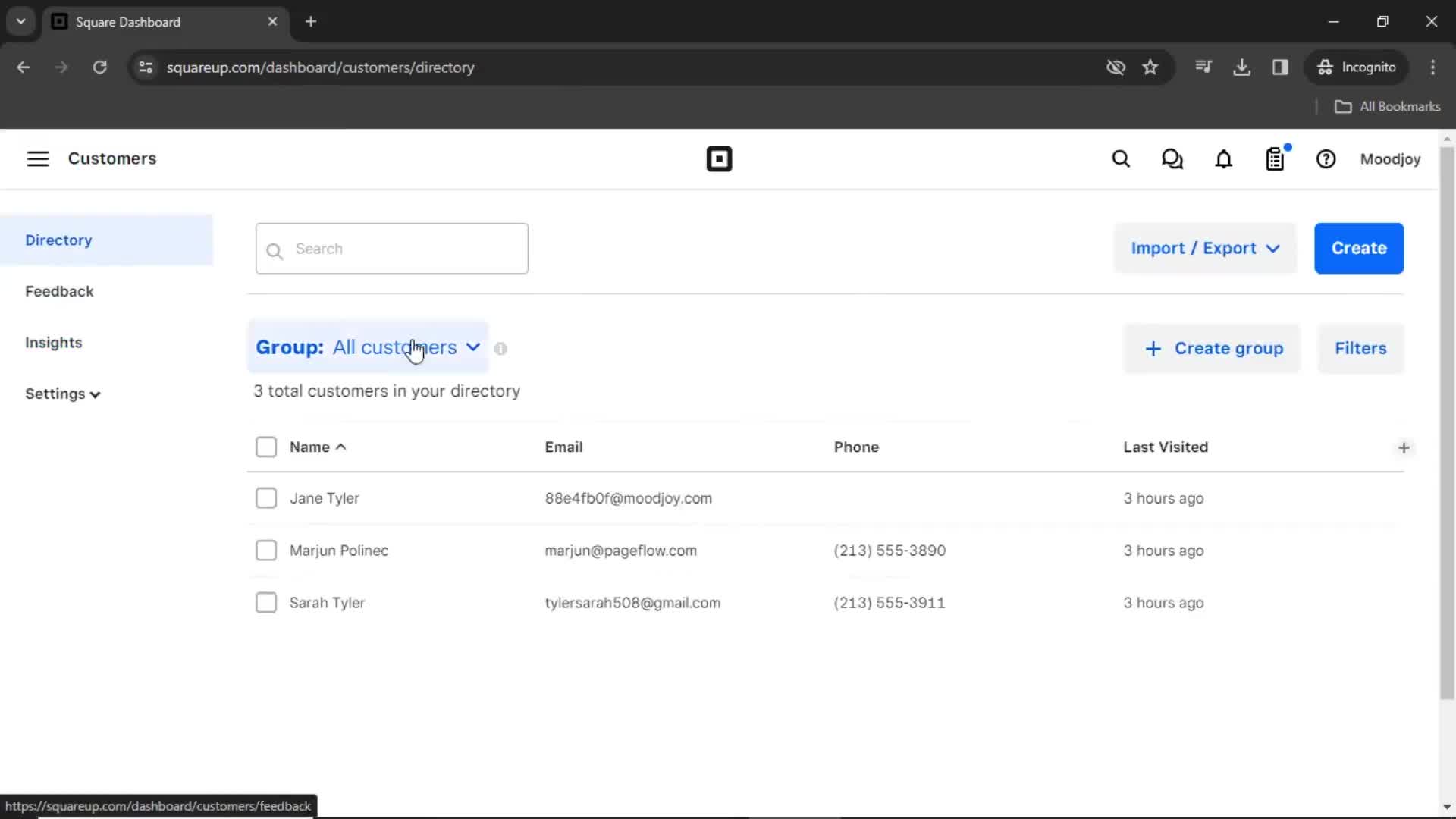
Task: Click the Square logo in header
Action: point(719,159)
